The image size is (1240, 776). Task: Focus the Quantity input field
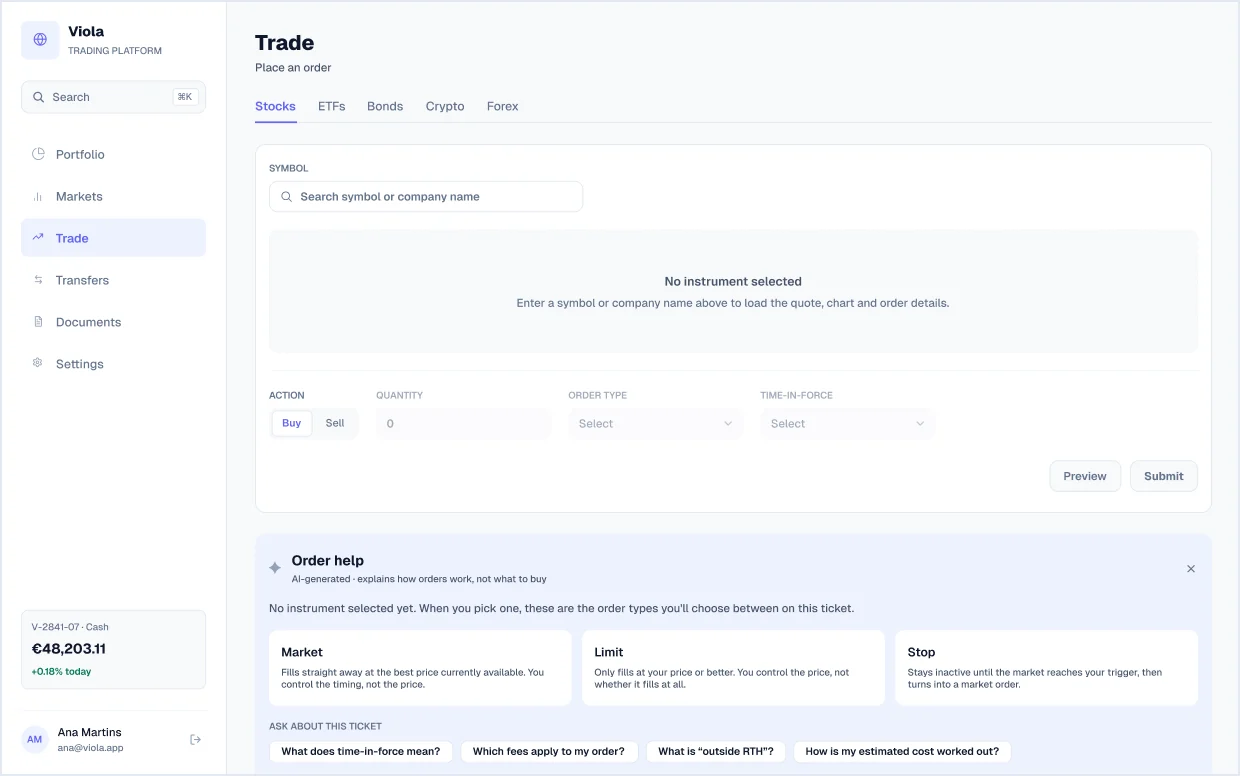click(464, 424)
